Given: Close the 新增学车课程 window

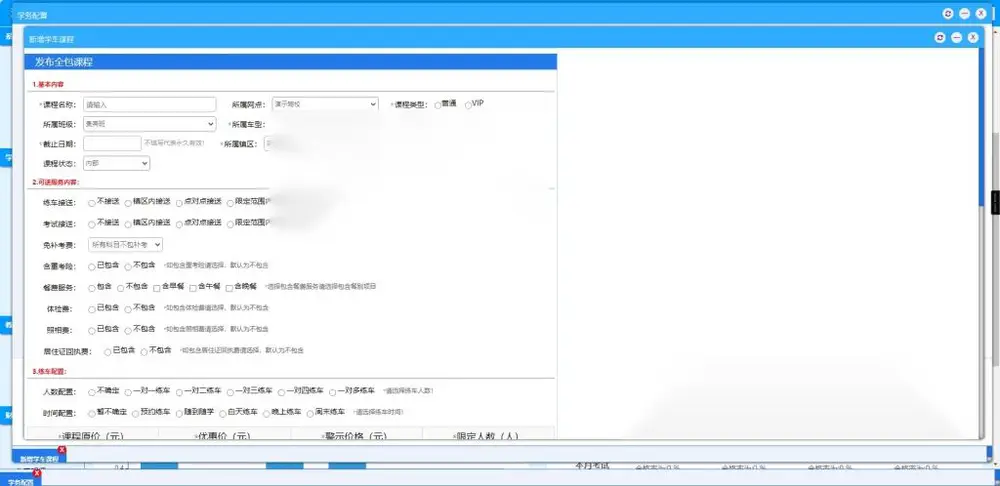Looking at the screenshot, I should click(x=973, y=38).
